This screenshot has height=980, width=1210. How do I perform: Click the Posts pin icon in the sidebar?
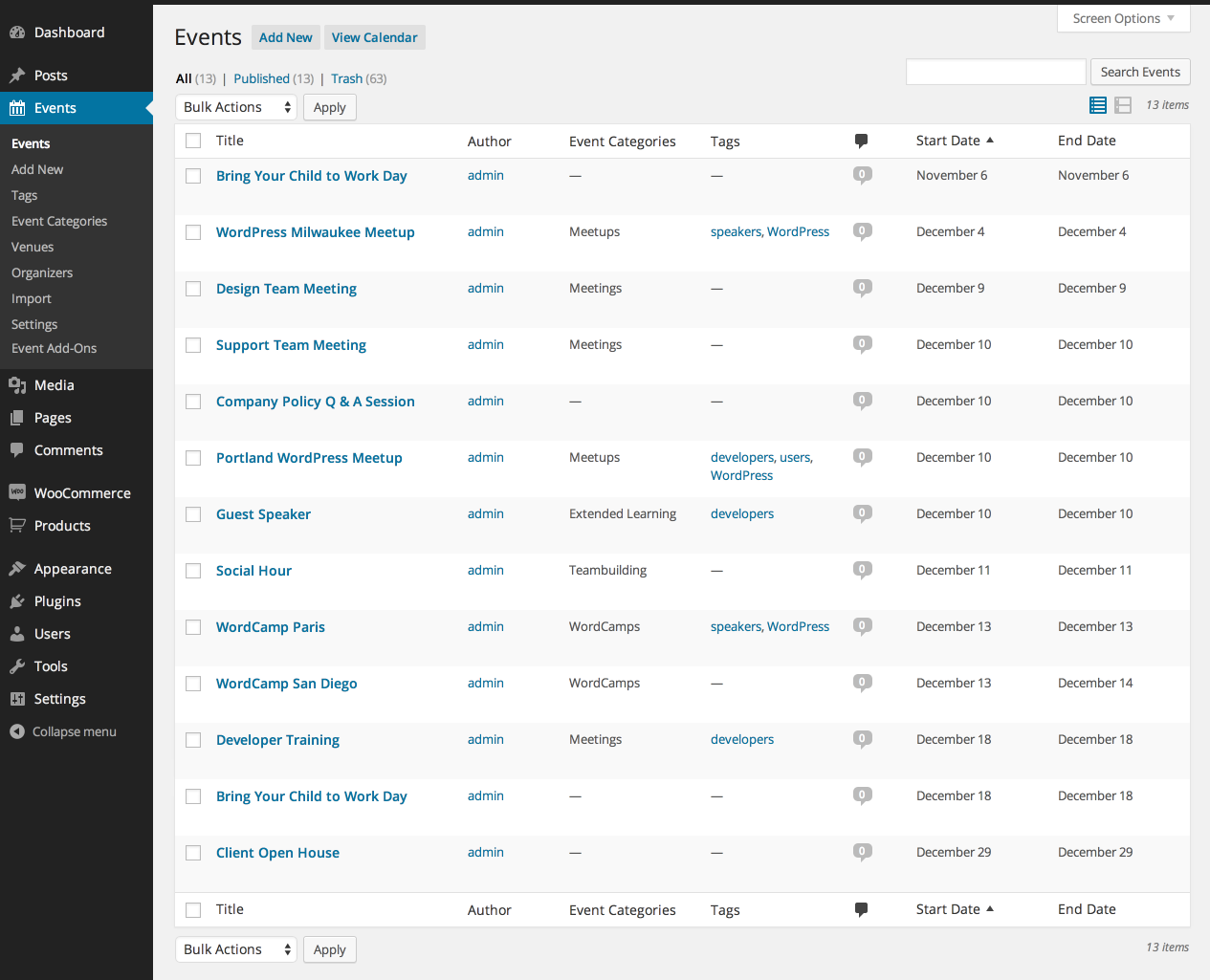(x=17, y=75)
